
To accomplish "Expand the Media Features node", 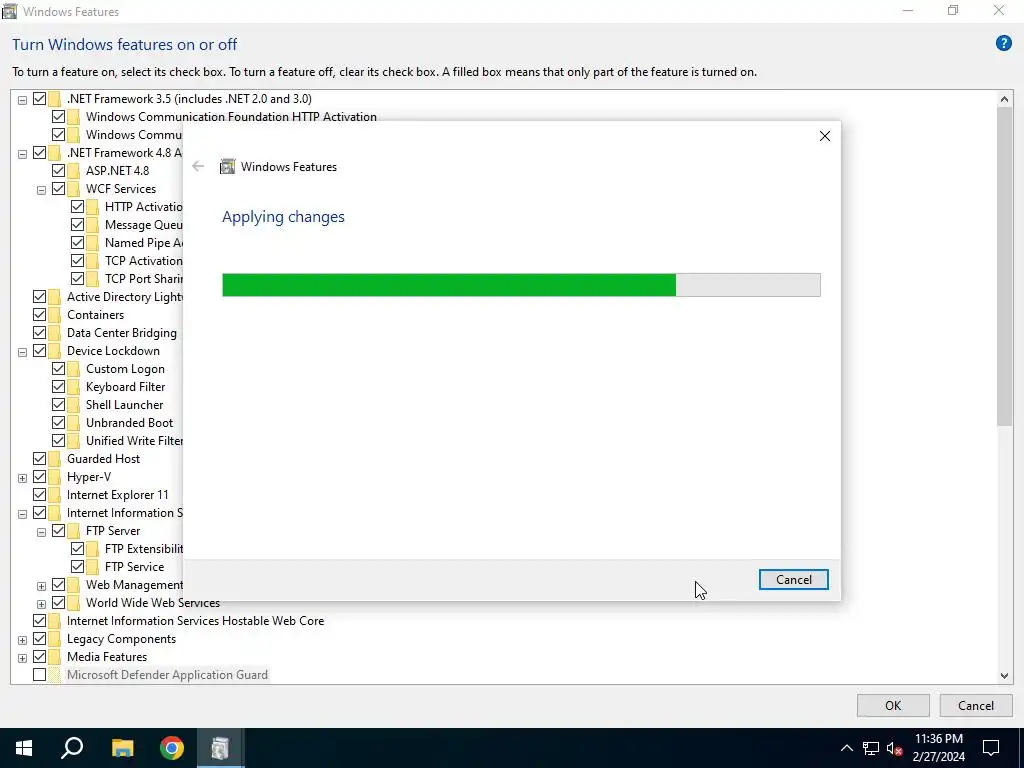I will tap(22, 658).
